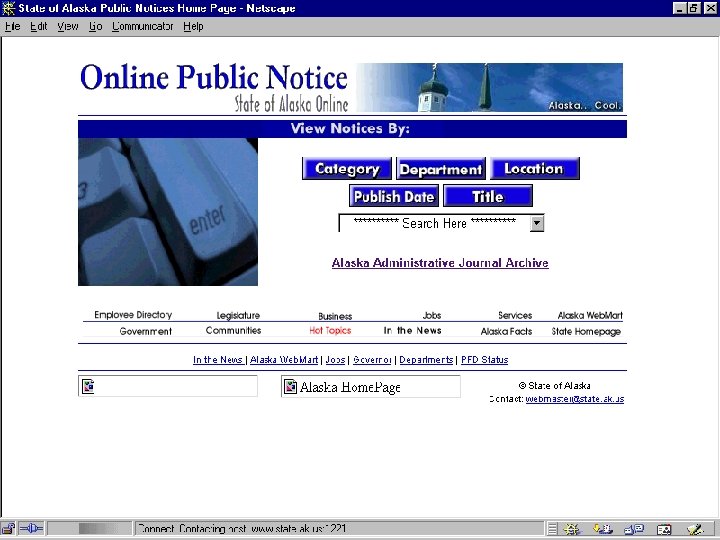Click Alaska WebMart in navigation banner
This screenshot has width=720, height=540.
coord(590,315)
